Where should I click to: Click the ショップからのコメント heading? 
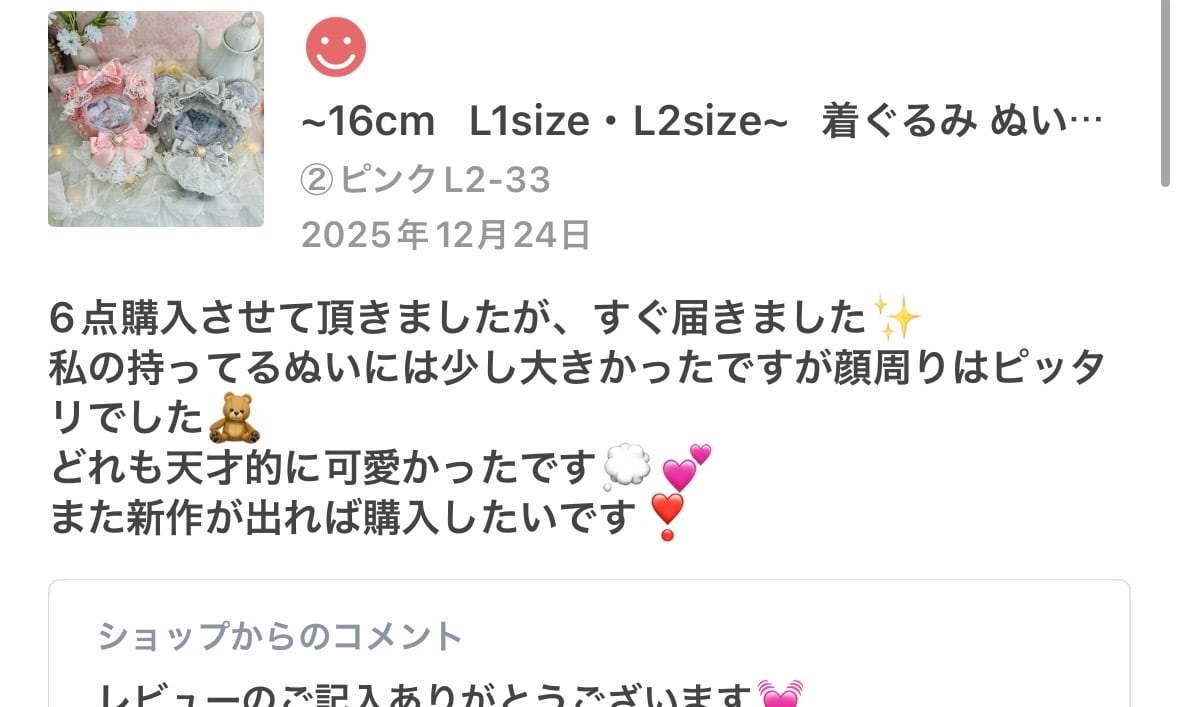click(x=280, y=636)
